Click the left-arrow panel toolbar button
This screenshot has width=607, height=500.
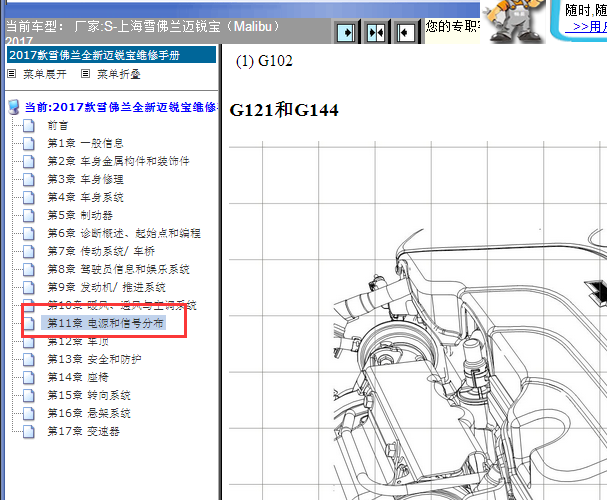(x=406, y=33)
